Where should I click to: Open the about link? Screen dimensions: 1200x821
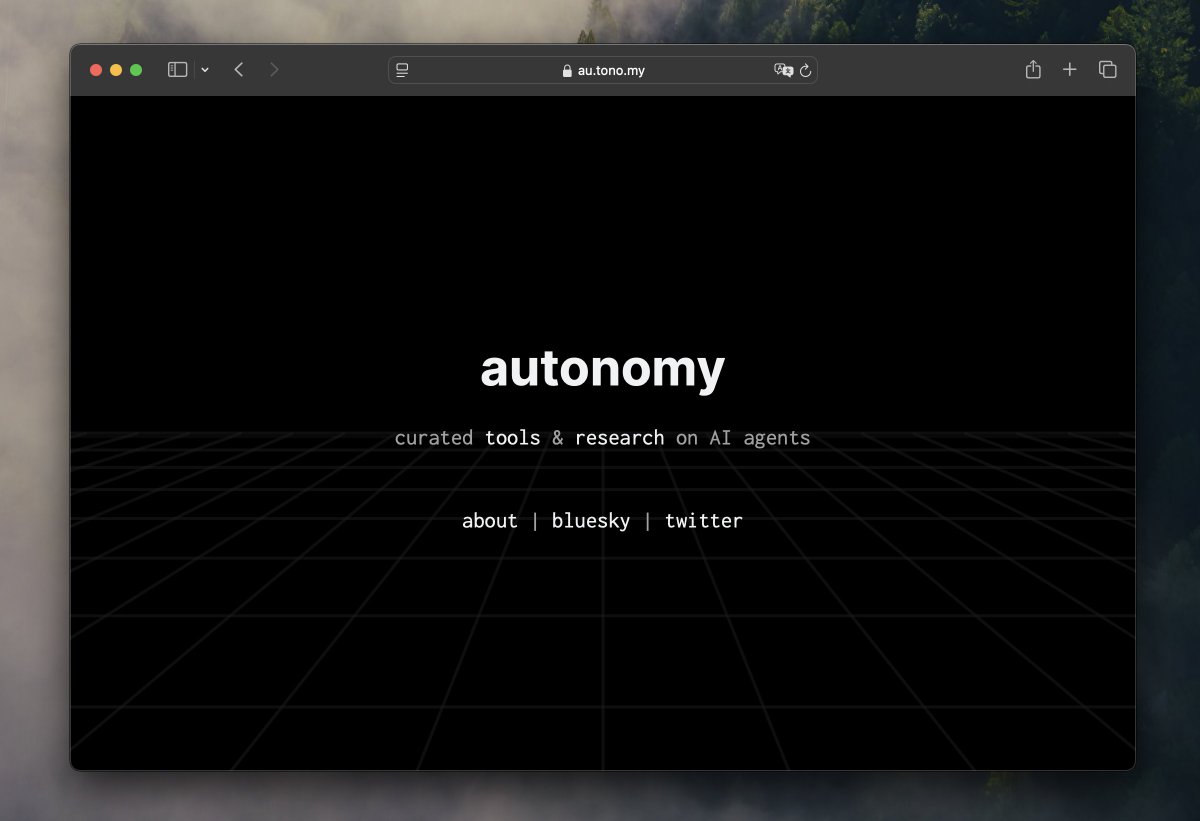click(490, 521)
